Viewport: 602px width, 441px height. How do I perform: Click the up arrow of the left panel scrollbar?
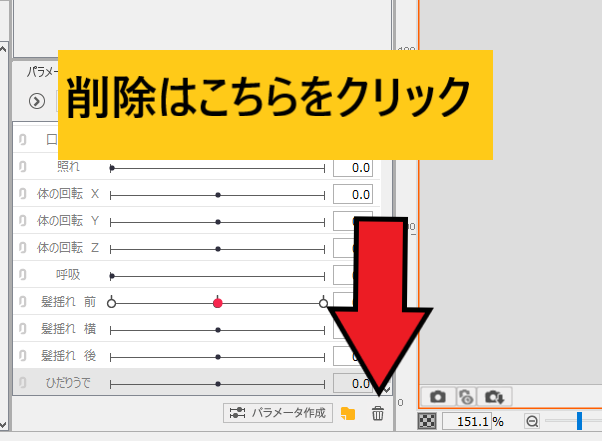pos(3,49)
